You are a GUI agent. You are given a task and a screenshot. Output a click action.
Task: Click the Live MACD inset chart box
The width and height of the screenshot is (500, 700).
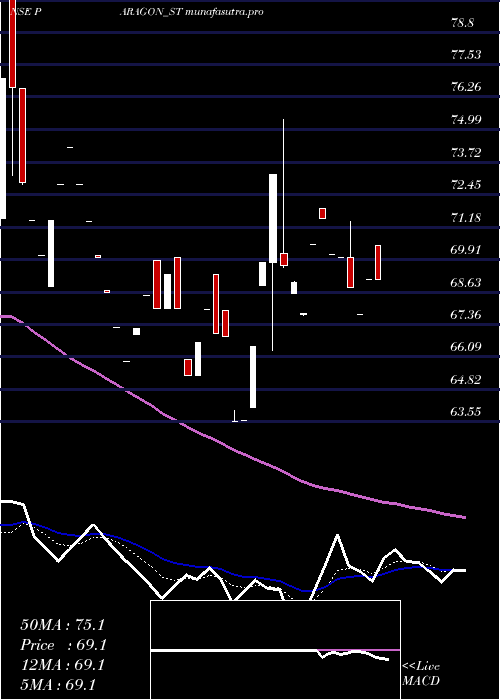pos(275,650)
